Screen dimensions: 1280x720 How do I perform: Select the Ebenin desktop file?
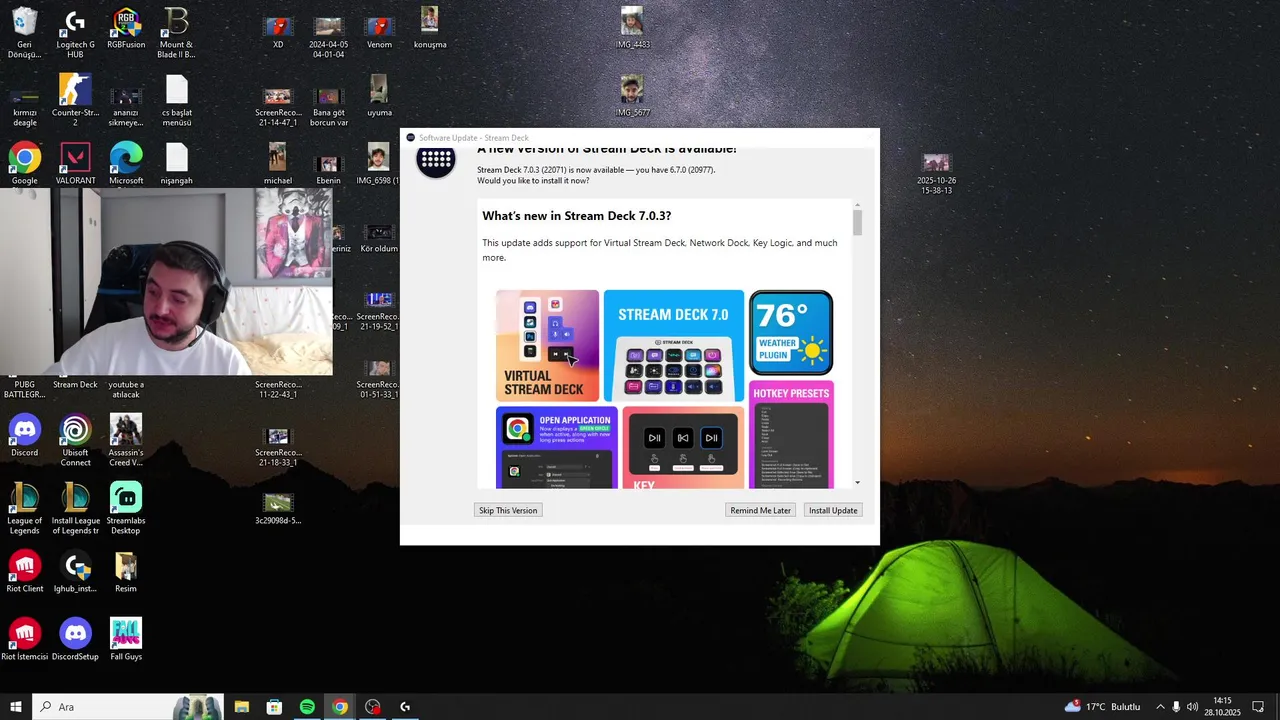328,168
